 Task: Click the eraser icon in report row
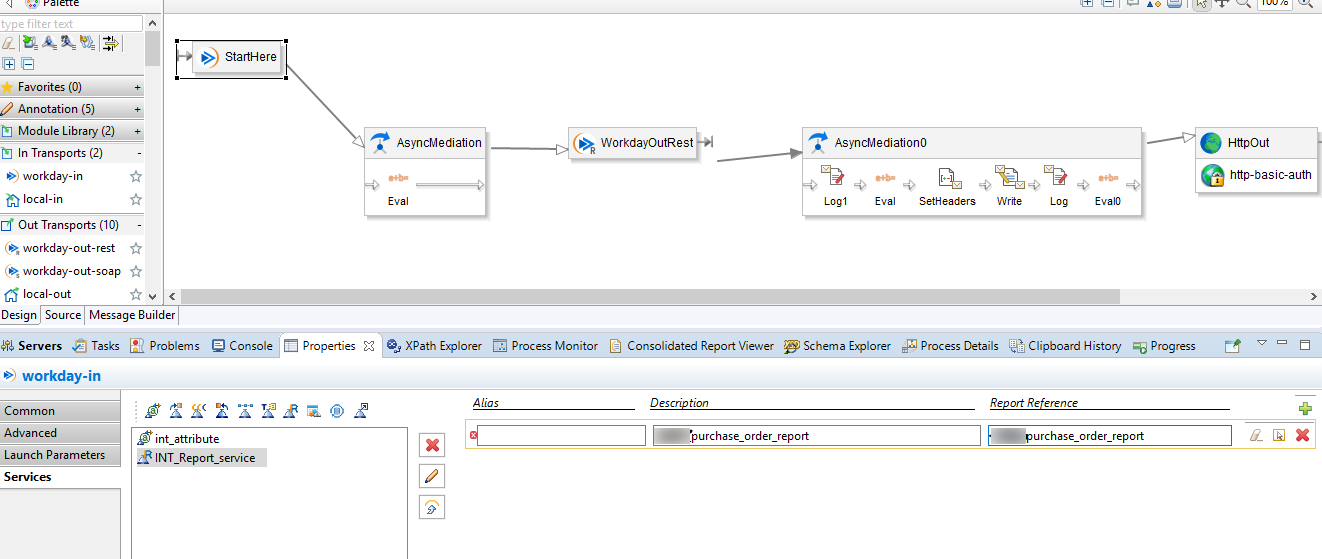pyautogui.click(x=1255, y=435)
